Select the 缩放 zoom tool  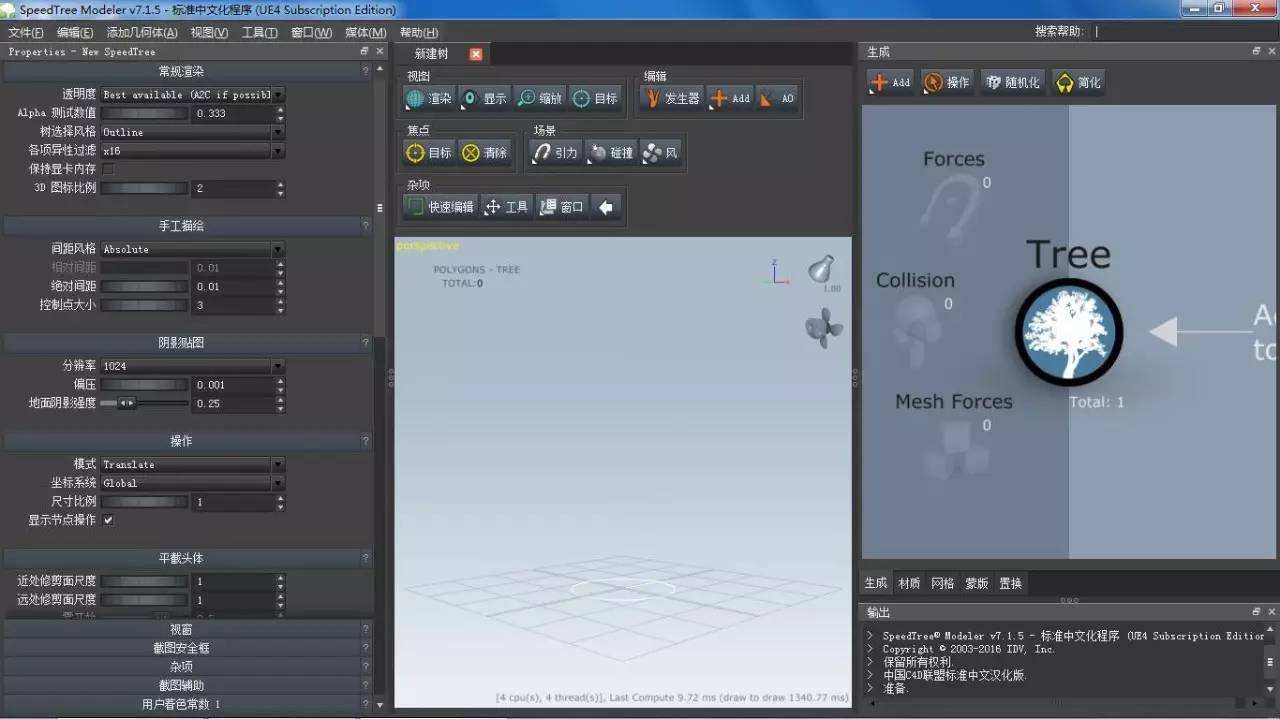point(539,98)
